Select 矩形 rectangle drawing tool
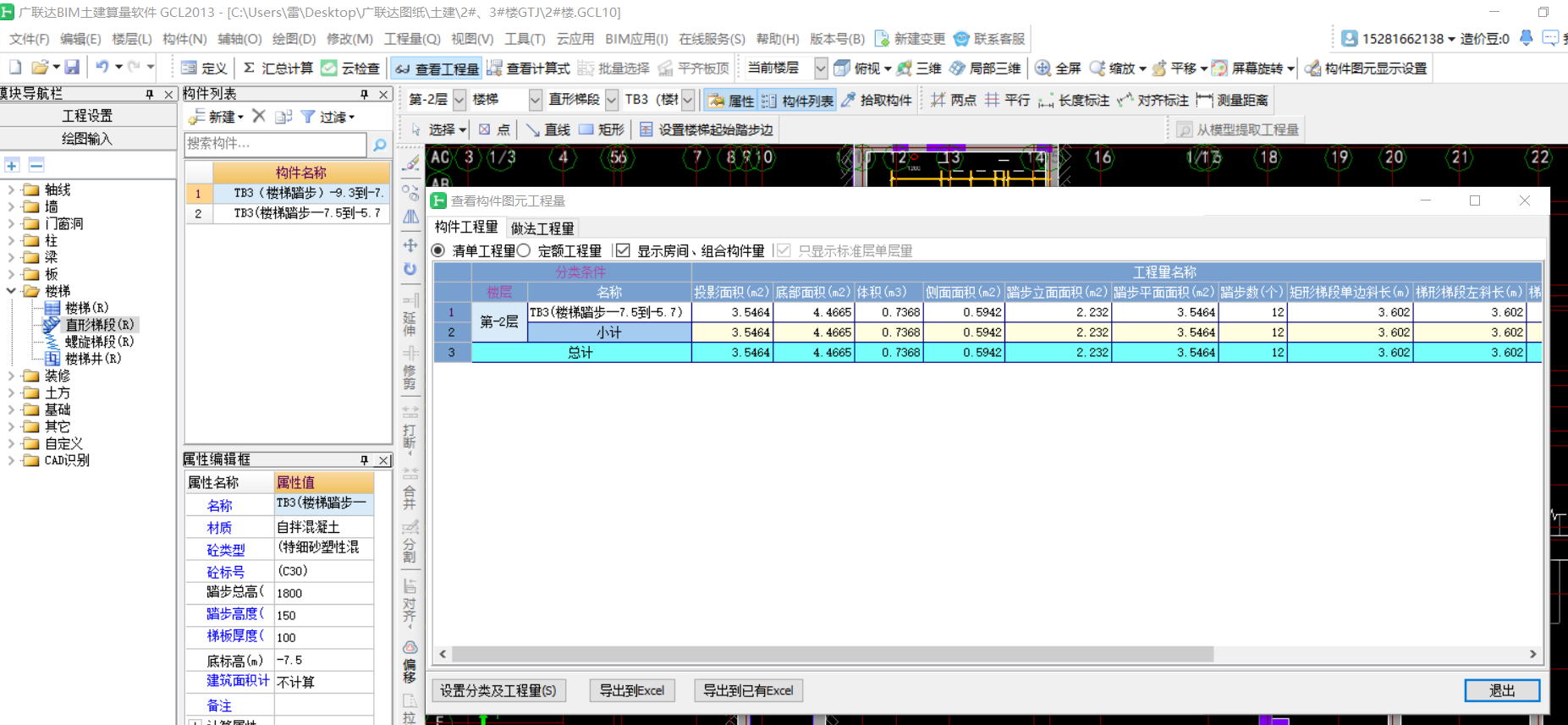This screenshot has height=725, width=1568. [602, 129]
